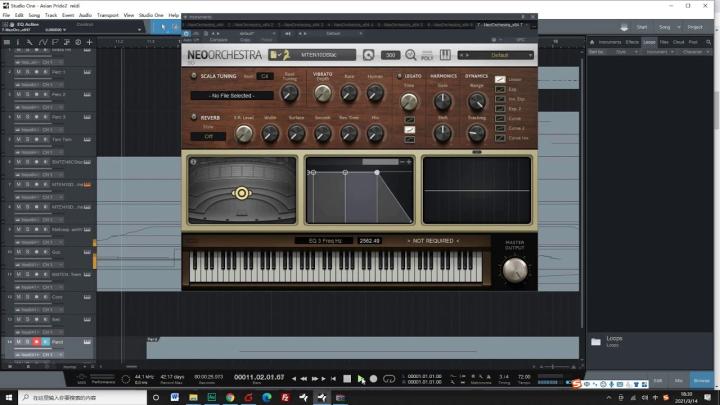Click the Harmonics Gain knob
Image resolution: width=720 pixels, height=405 pixels.
point(443,101)
